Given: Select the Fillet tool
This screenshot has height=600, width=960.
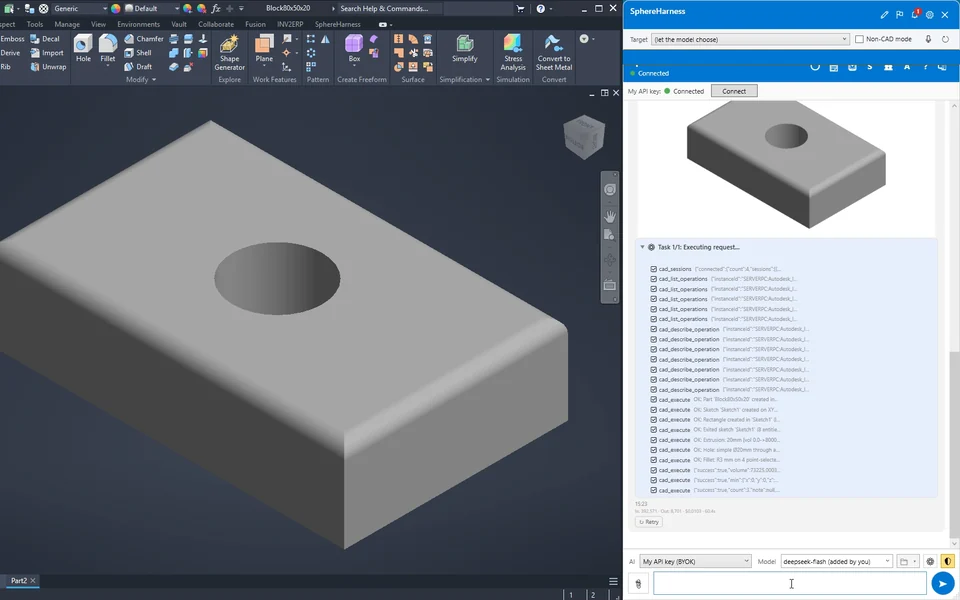Looking at the screenshot, I should 108,48.
